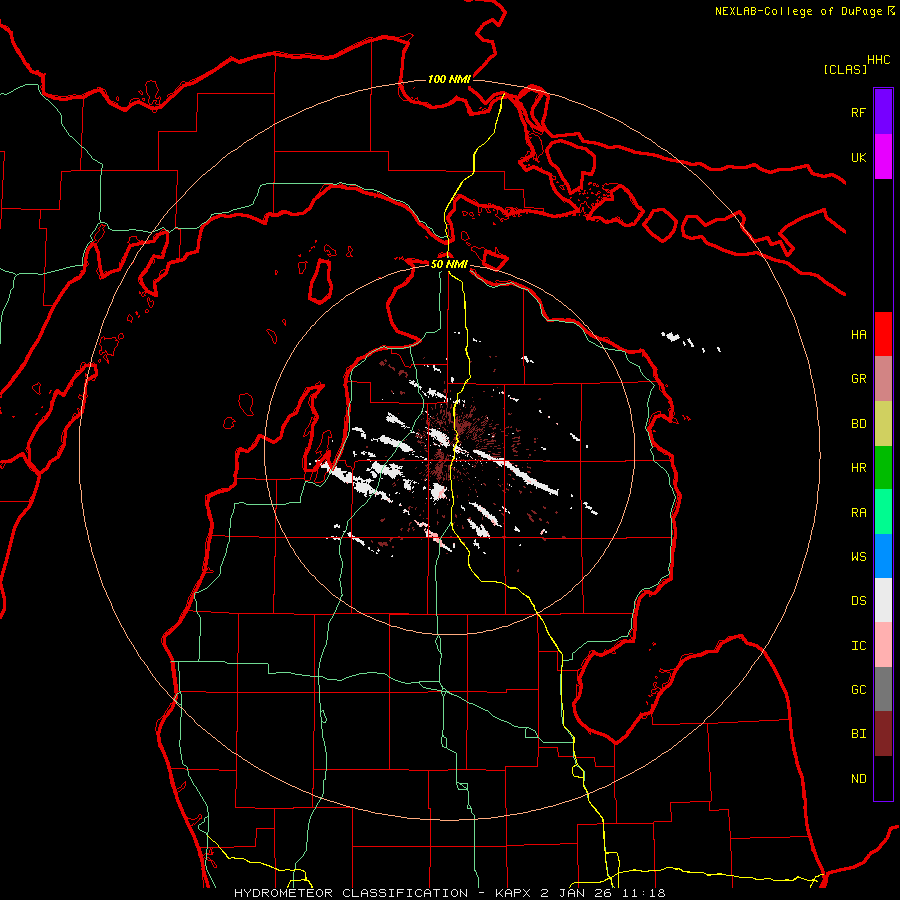
Task: Click the BI dark red swatch
Action: pyautogui.click(x=883, y=734)
